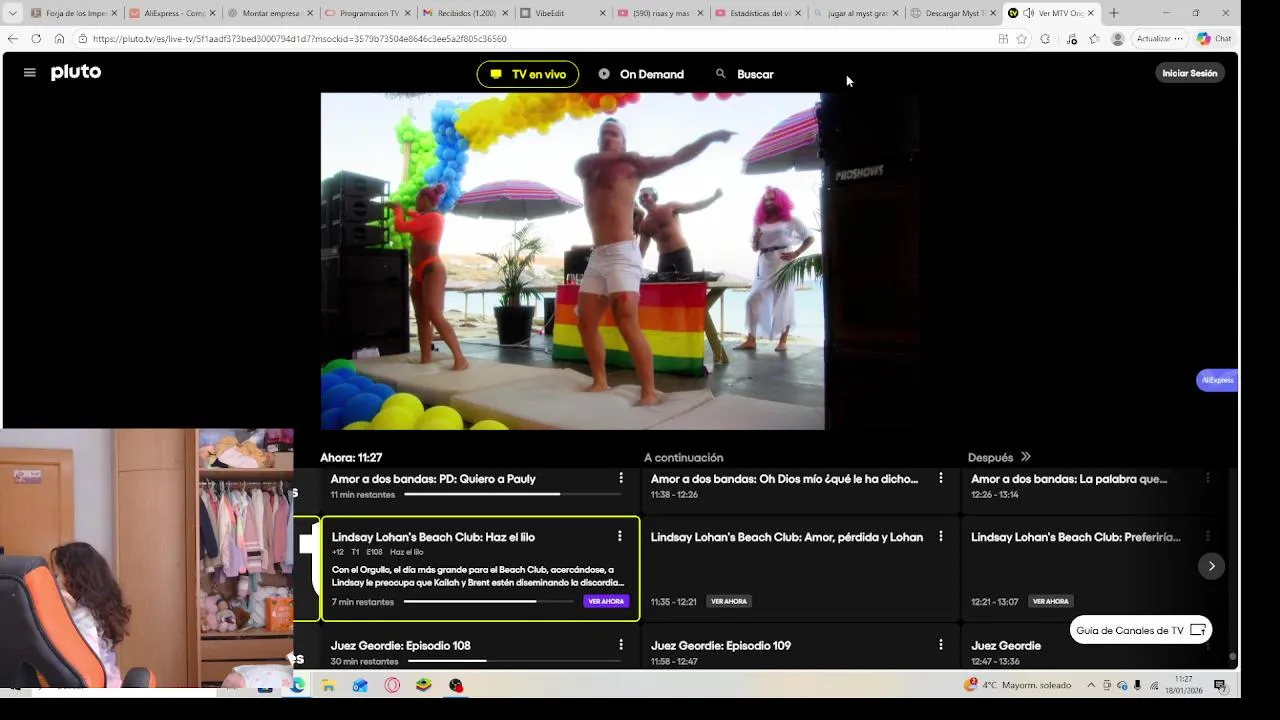Show hidden system tray icons
Screen dimensions: 1280x720
click(x=1091, y=685)
